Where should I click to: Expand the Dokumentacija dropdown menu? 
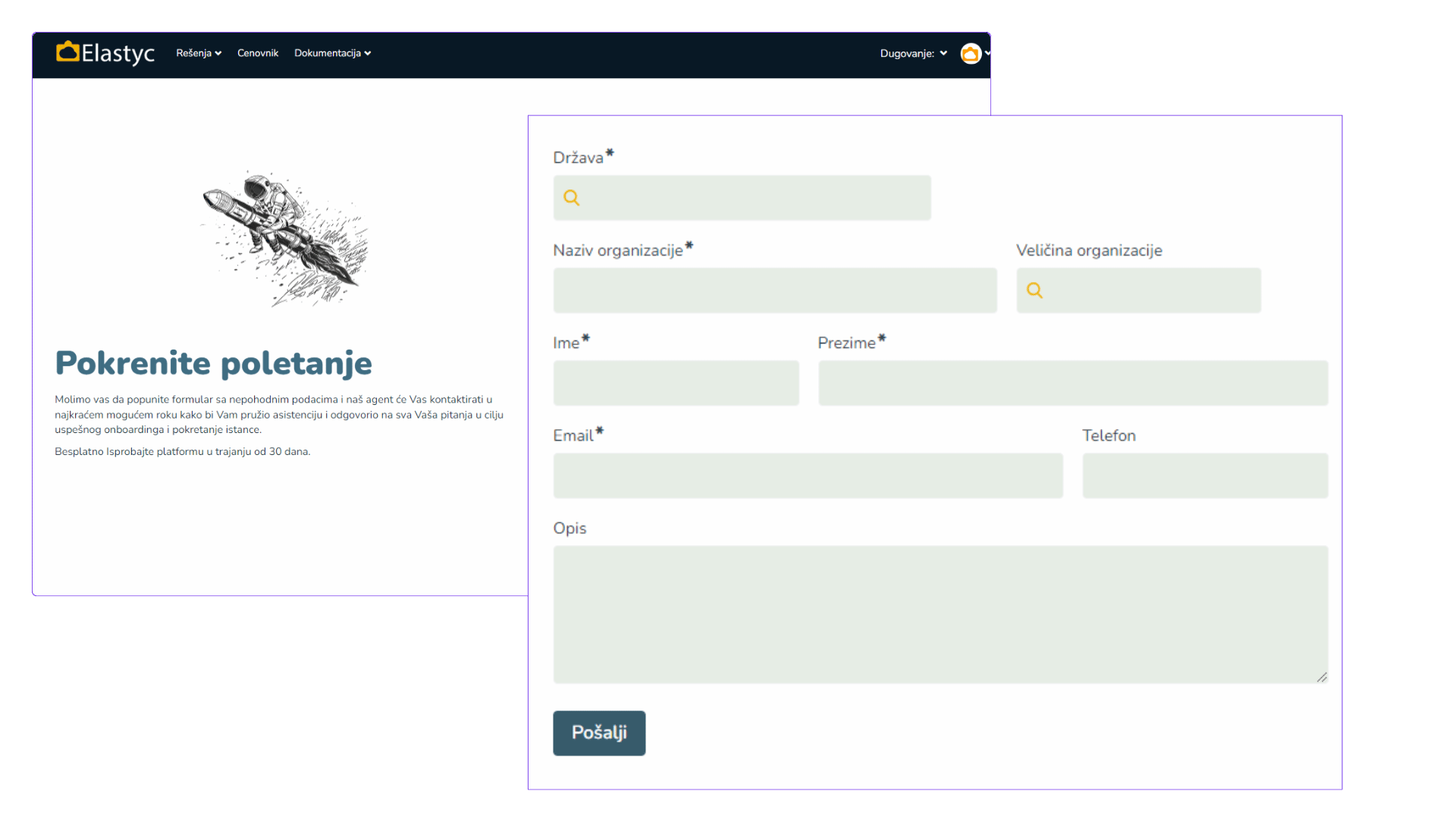tap(333, 53)
